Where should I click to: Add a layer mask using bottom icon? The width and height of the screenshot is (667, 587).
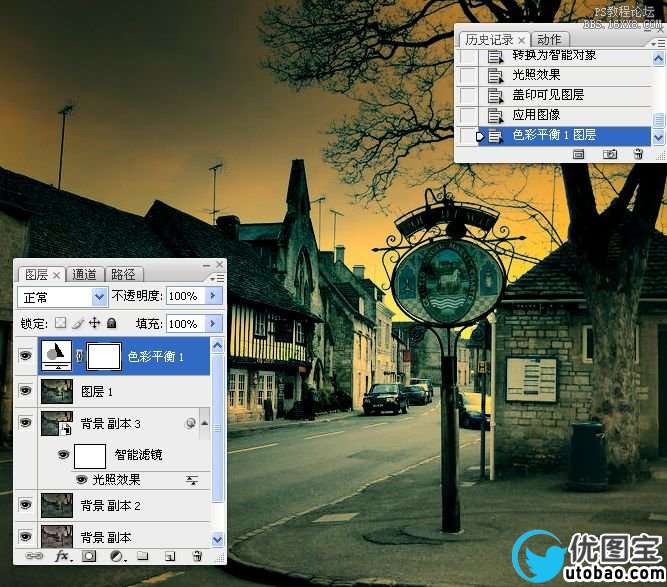(x=89, y=555)
